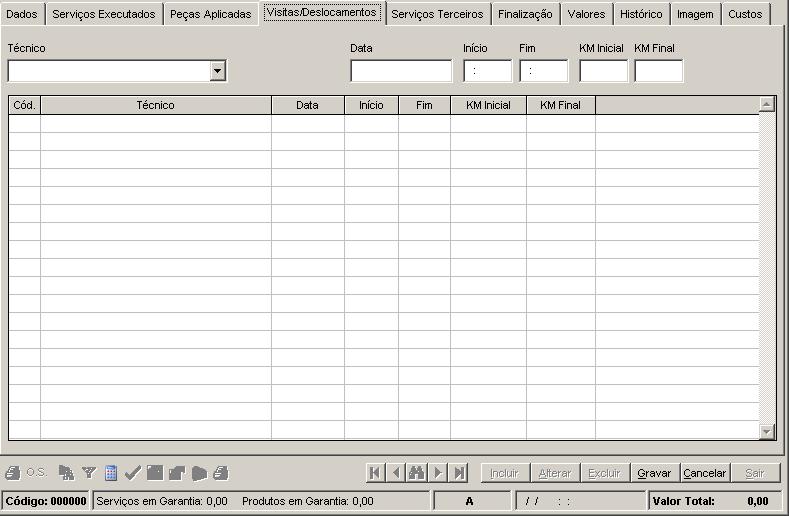This screenshot has height=516, width=789.
Task: Click the KM Inicial column header
Action: click(x=488, y=105)
